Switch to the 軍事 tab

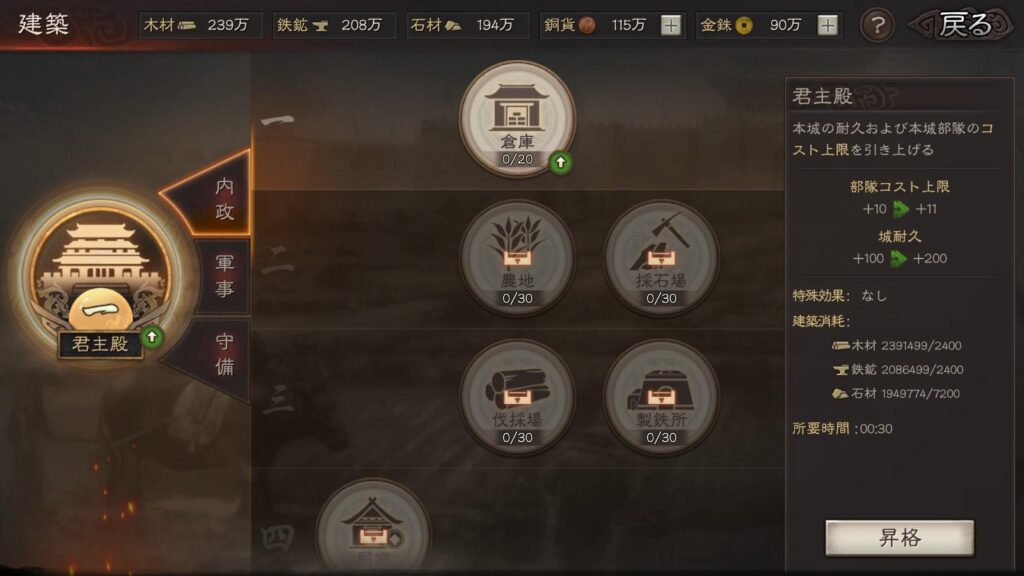(223, 276)
